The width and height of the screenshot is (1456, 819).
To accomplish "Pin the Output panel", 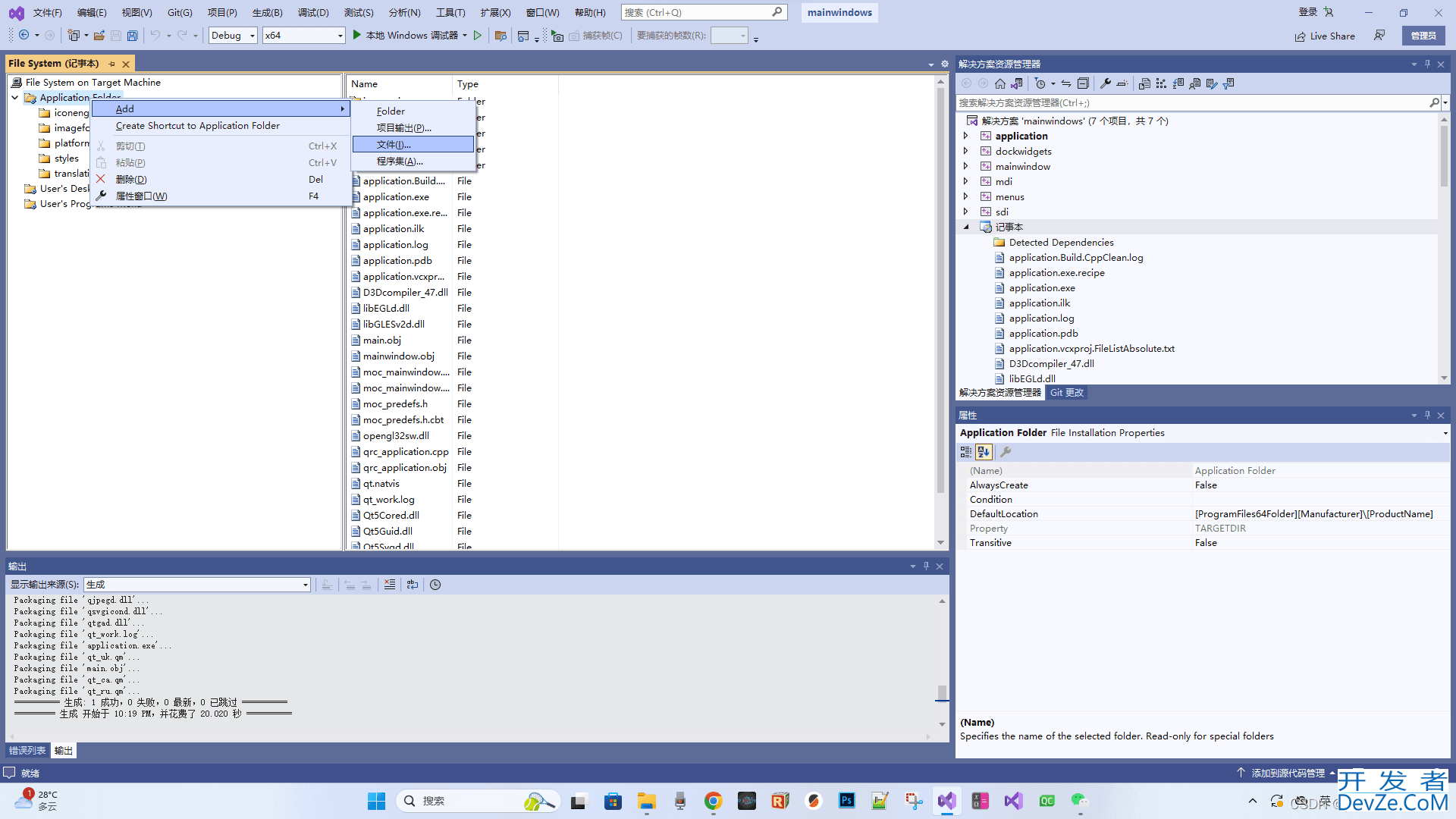I will point(926,566).
